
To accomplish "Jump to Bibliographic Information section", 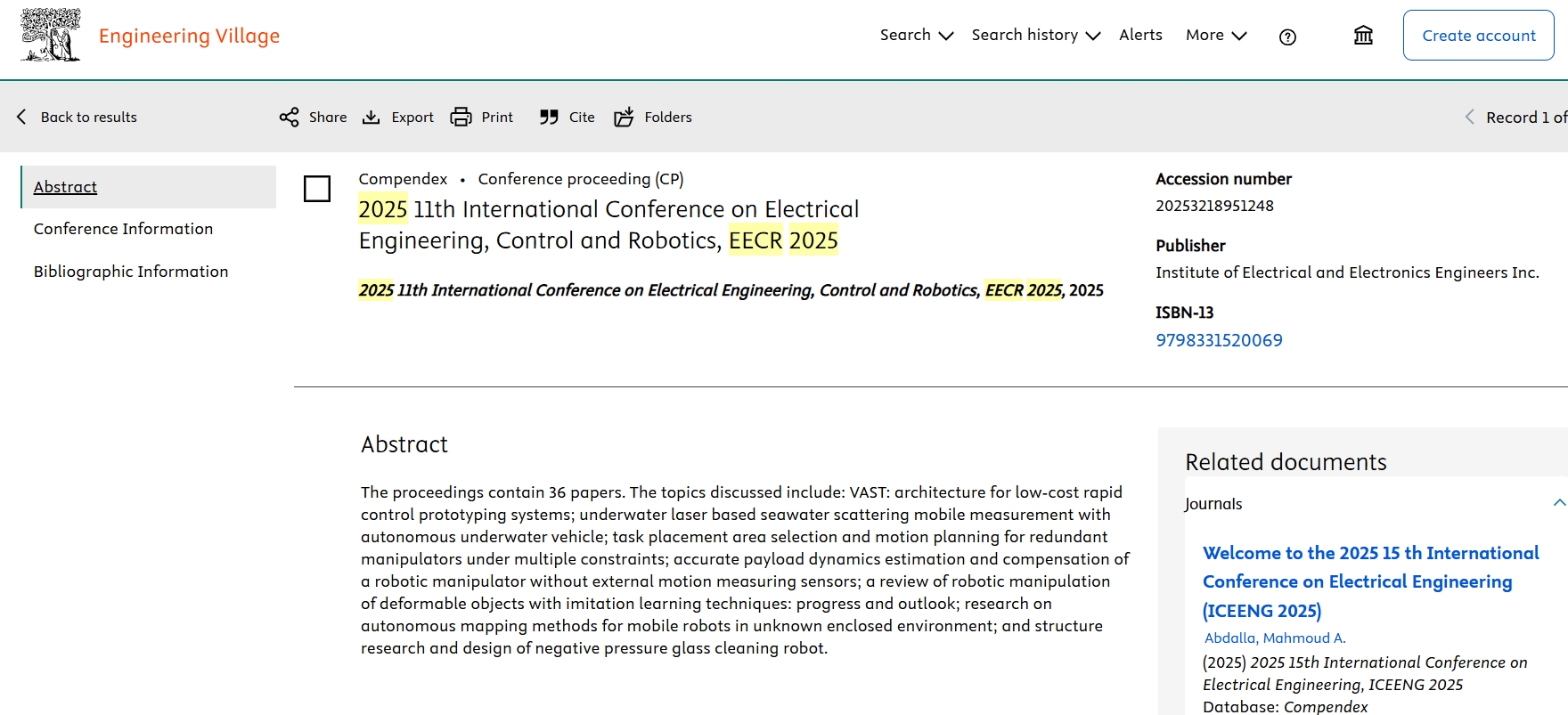I will click(131, 272).
